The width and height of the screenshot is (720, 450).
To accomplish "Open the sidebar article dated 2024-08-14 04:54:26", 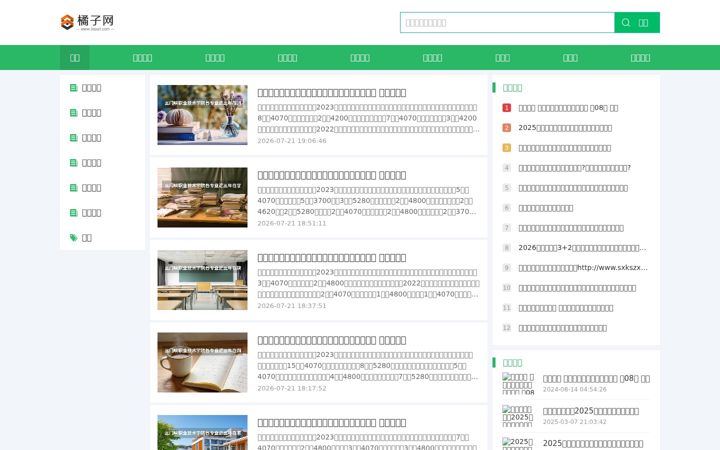I will (x=596, y=379).
